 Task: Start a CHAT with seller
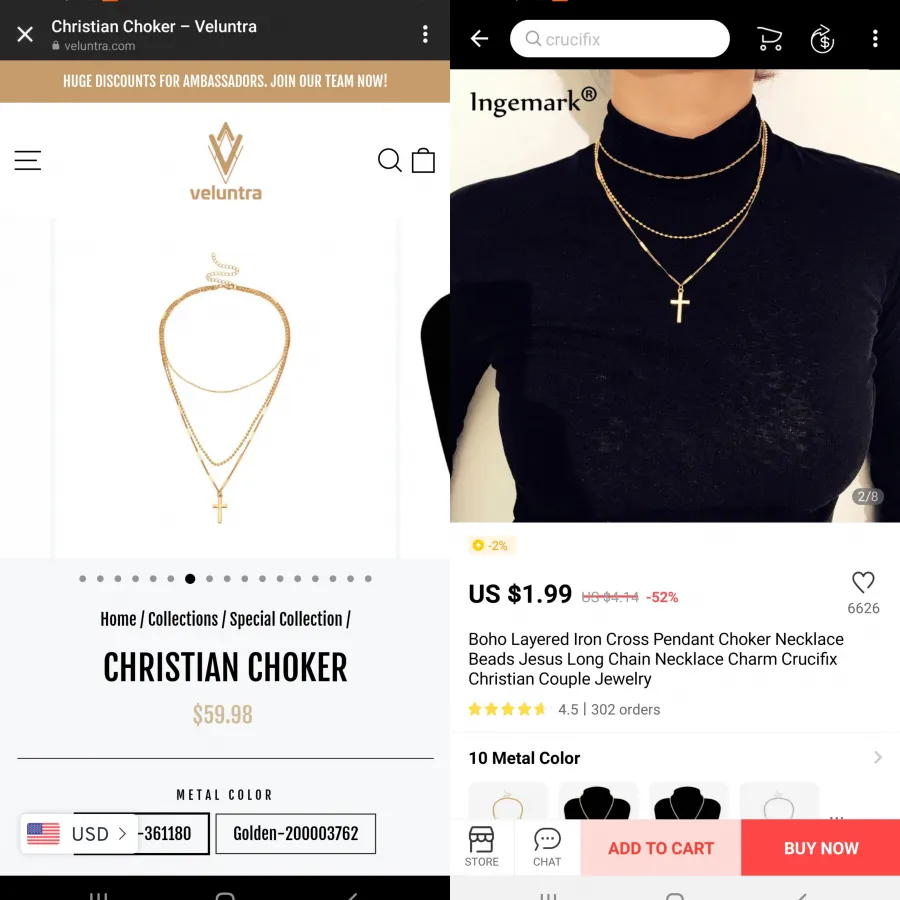pos(547,847)
